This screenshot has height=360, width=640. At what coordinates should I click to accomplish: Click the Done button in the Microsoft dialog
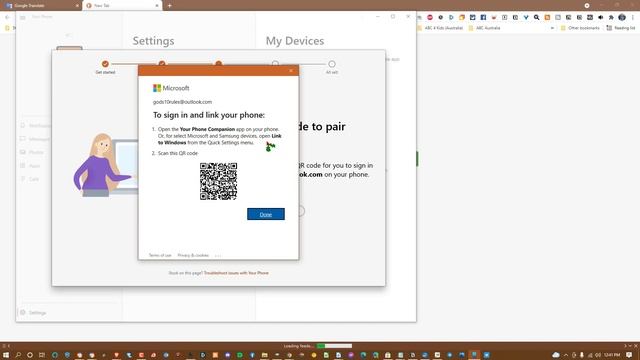tap(266, 214)
